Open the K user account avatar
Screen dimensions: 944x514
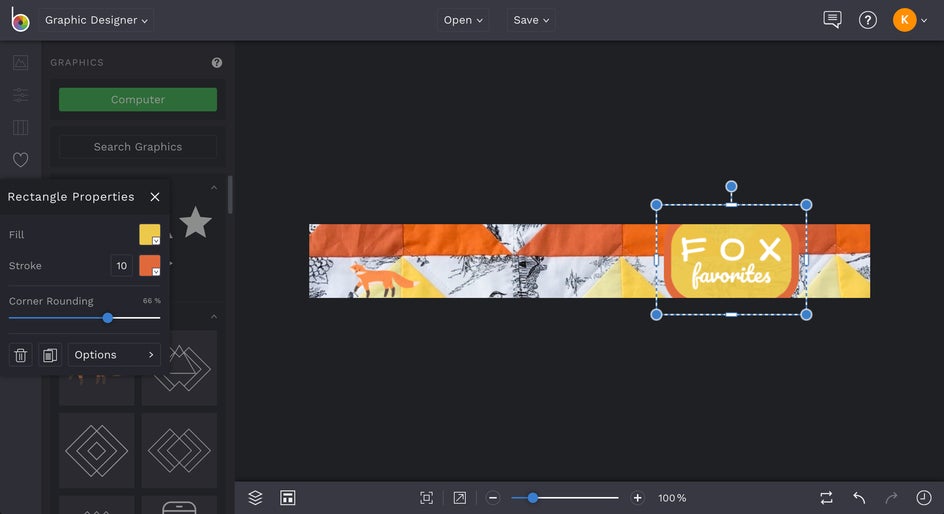904,20
